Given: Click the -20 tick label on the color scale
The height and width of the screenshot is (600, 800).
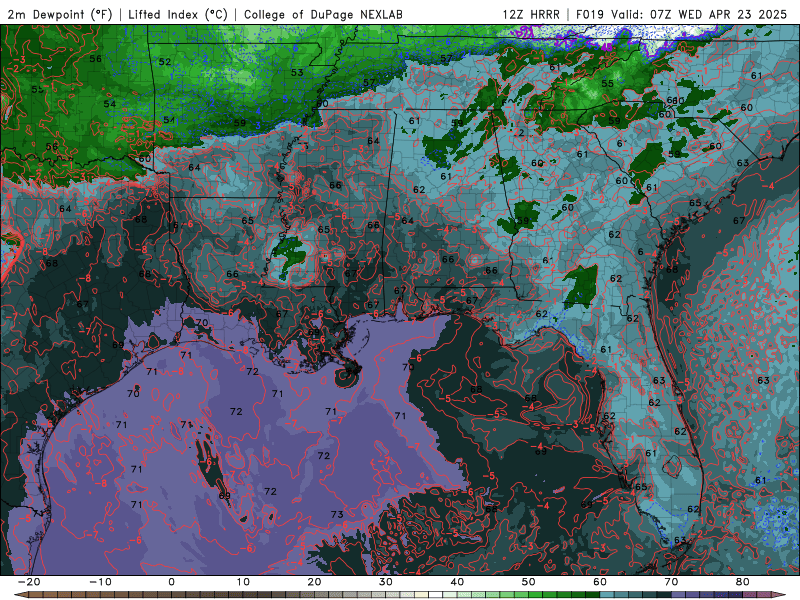Looking at the screenshot, I should [x=29, y=582].
